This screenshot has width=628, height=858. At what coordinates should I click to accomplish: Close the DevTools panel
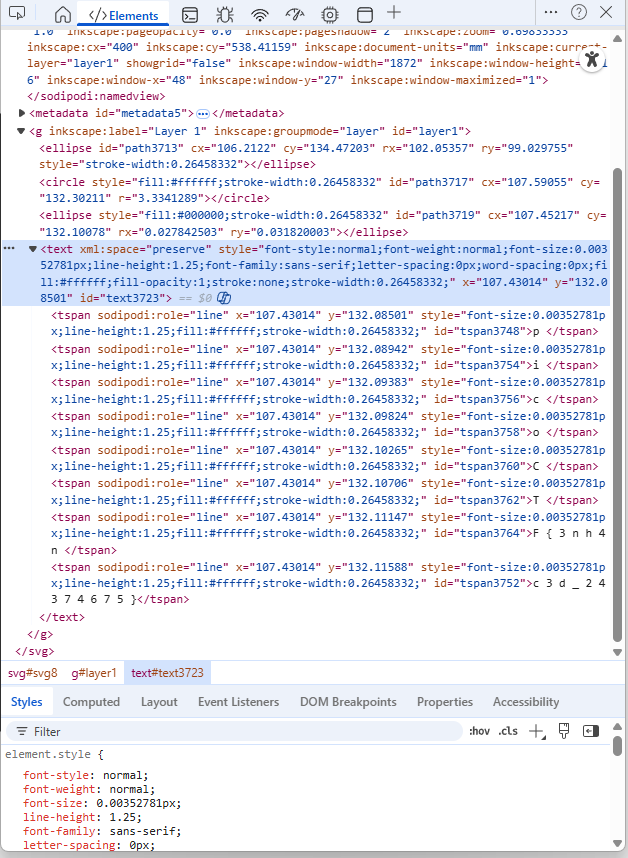(x=606, y=12)
